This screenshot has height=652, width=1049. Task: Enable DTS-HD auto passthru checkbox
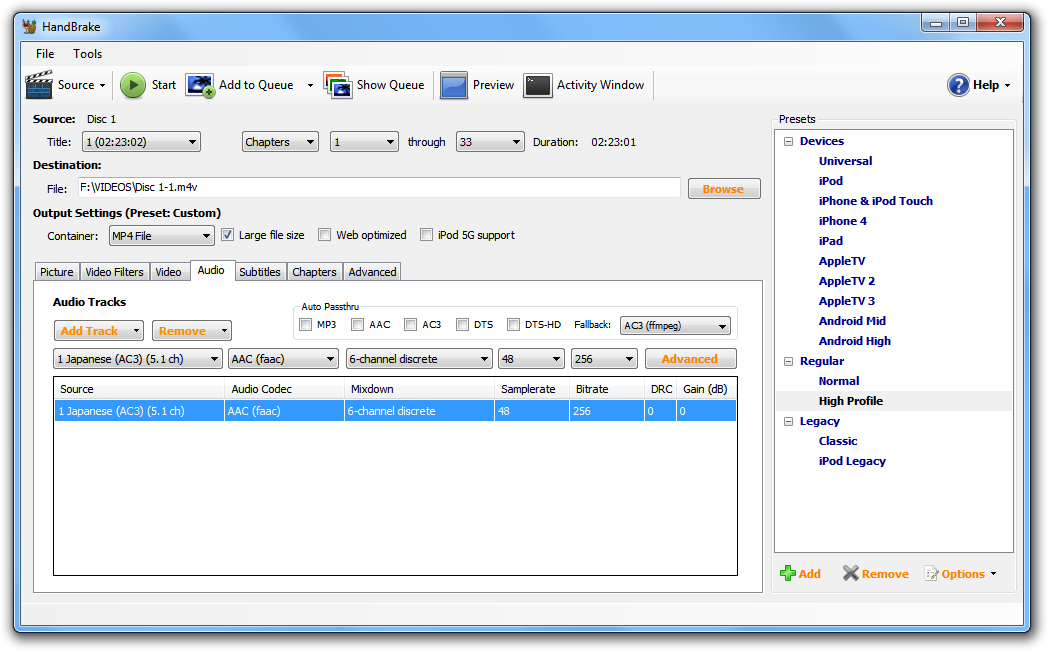513,324
